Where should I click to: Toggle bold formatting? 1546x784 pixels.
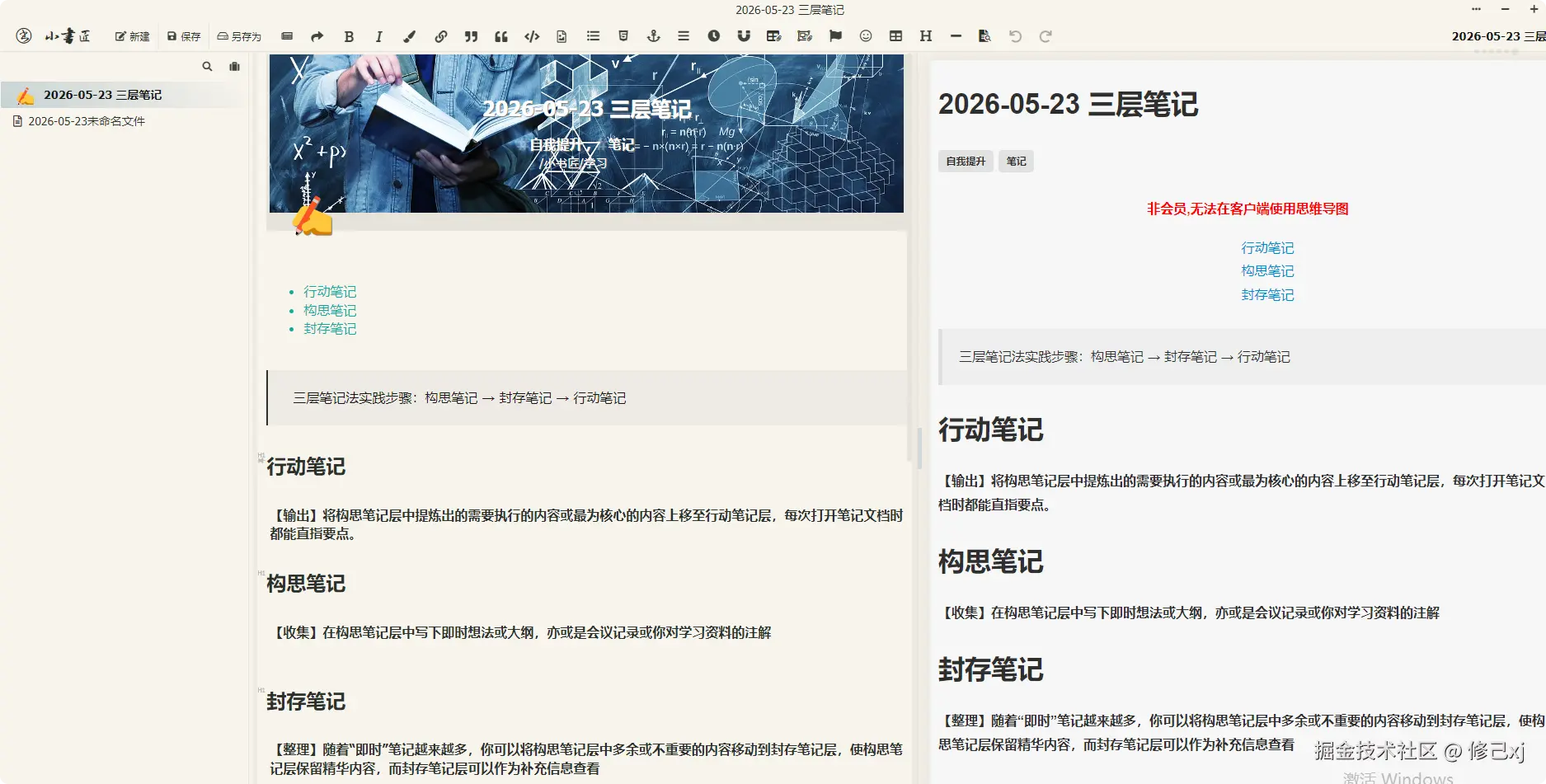click(349, 36)
